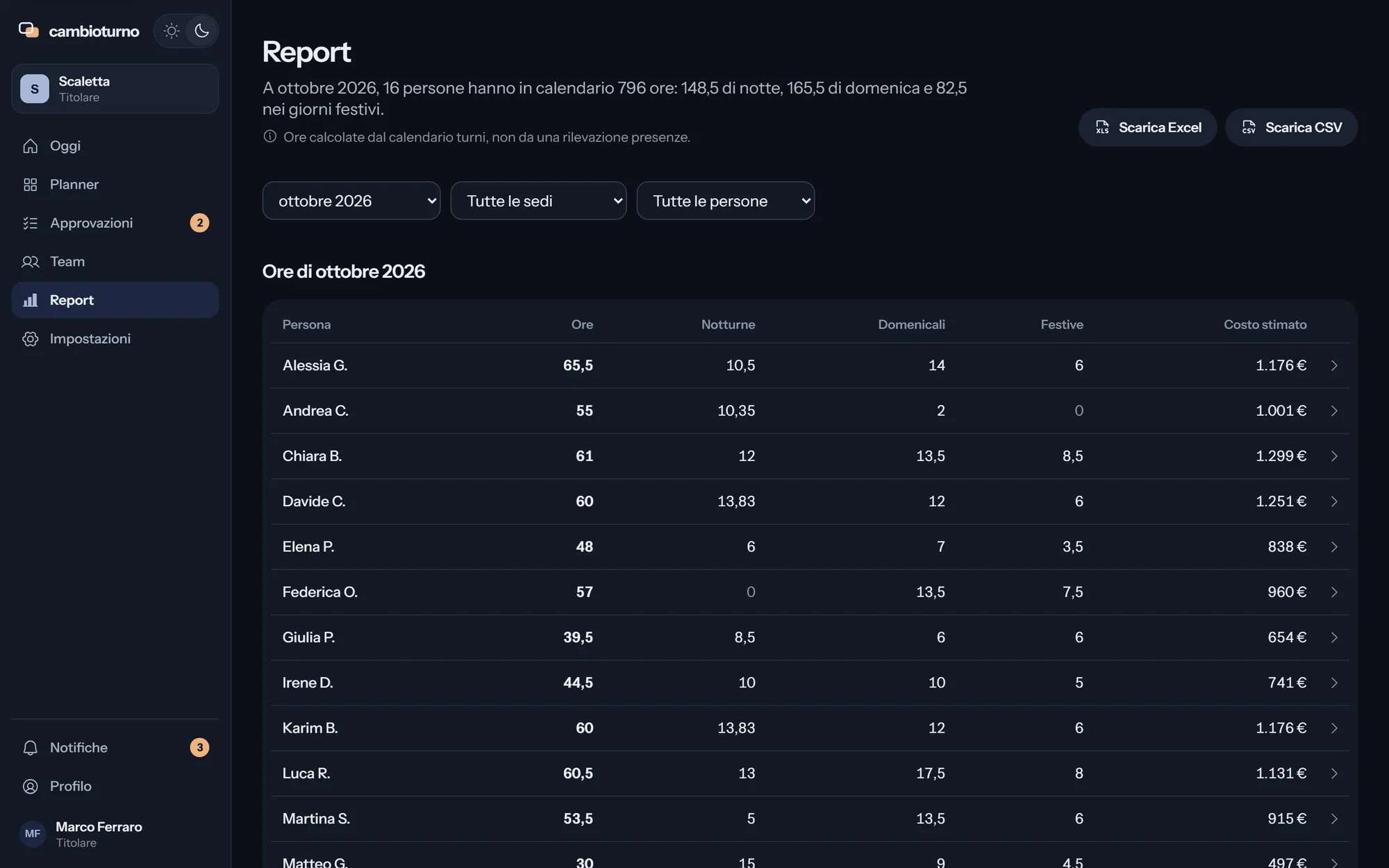
Task: Open the Team people icon
Action: click(x=30, y=262)
